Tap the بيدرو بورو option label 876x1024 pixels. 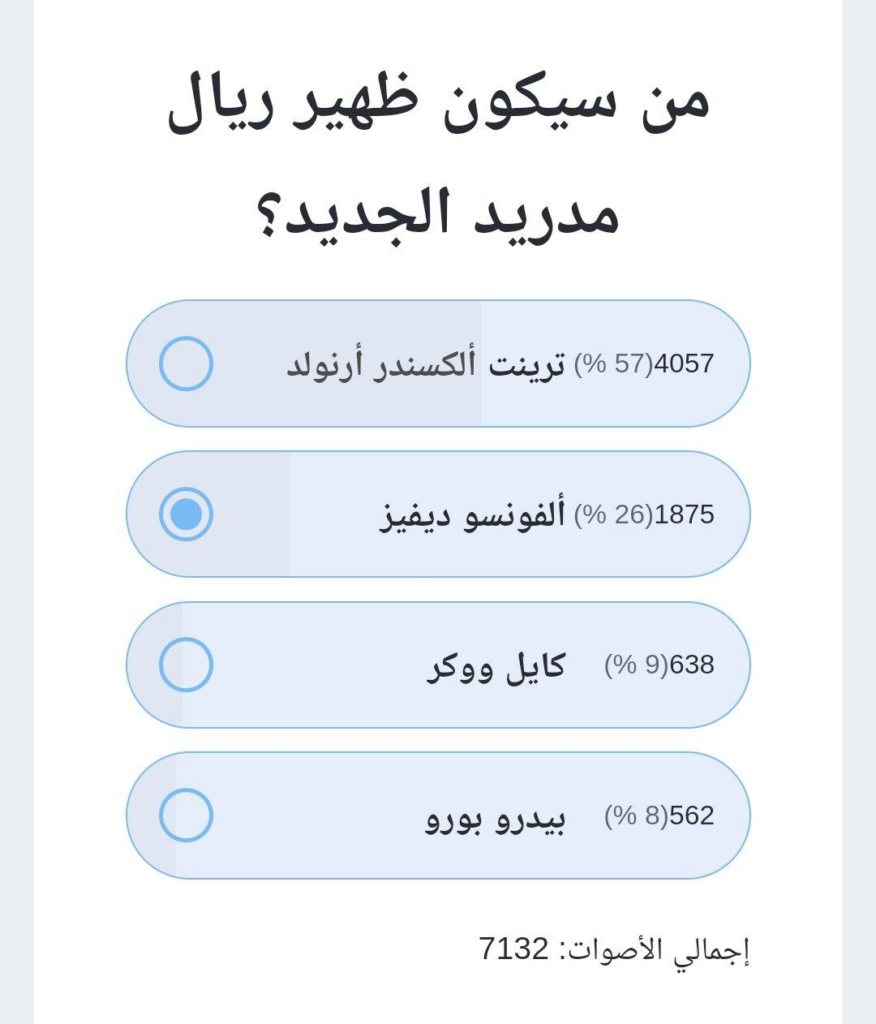496,817
